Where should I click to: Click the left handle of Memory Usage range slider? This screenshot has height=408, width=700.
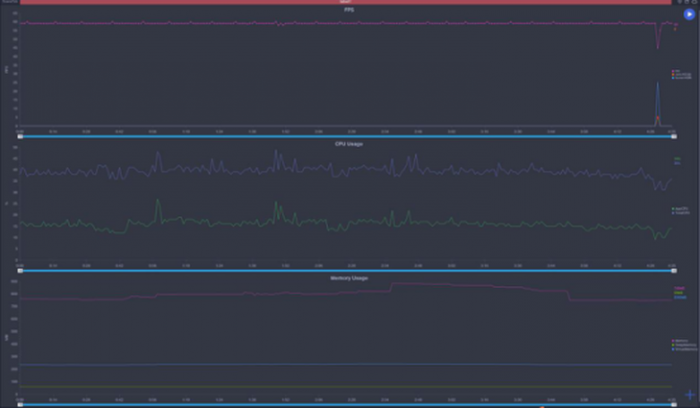tap(20, 404)
